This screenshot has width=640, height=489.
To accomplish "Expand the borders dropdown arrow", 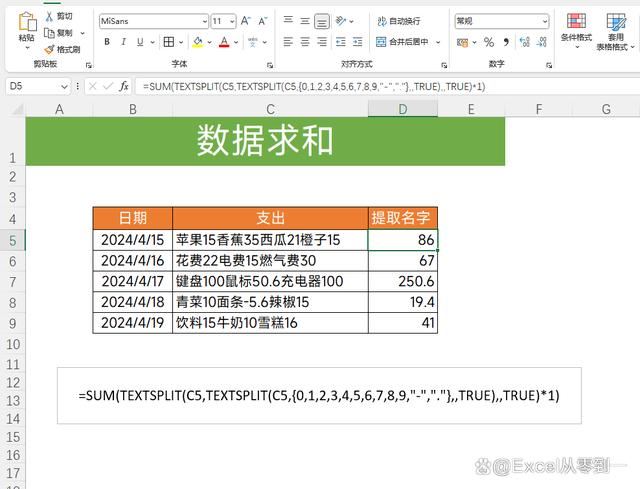I will (181, 42).
